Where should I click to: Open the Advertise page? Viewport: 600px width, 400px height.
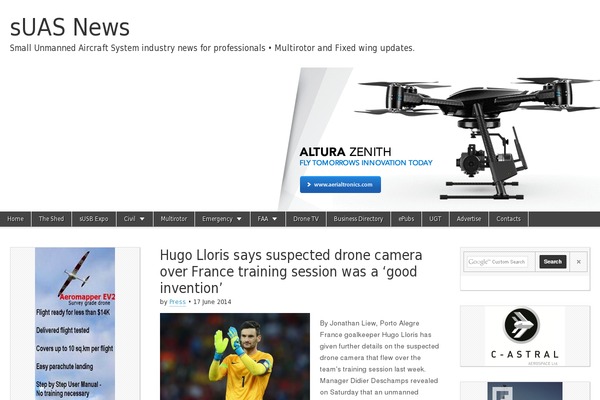(x=469, y=219)
